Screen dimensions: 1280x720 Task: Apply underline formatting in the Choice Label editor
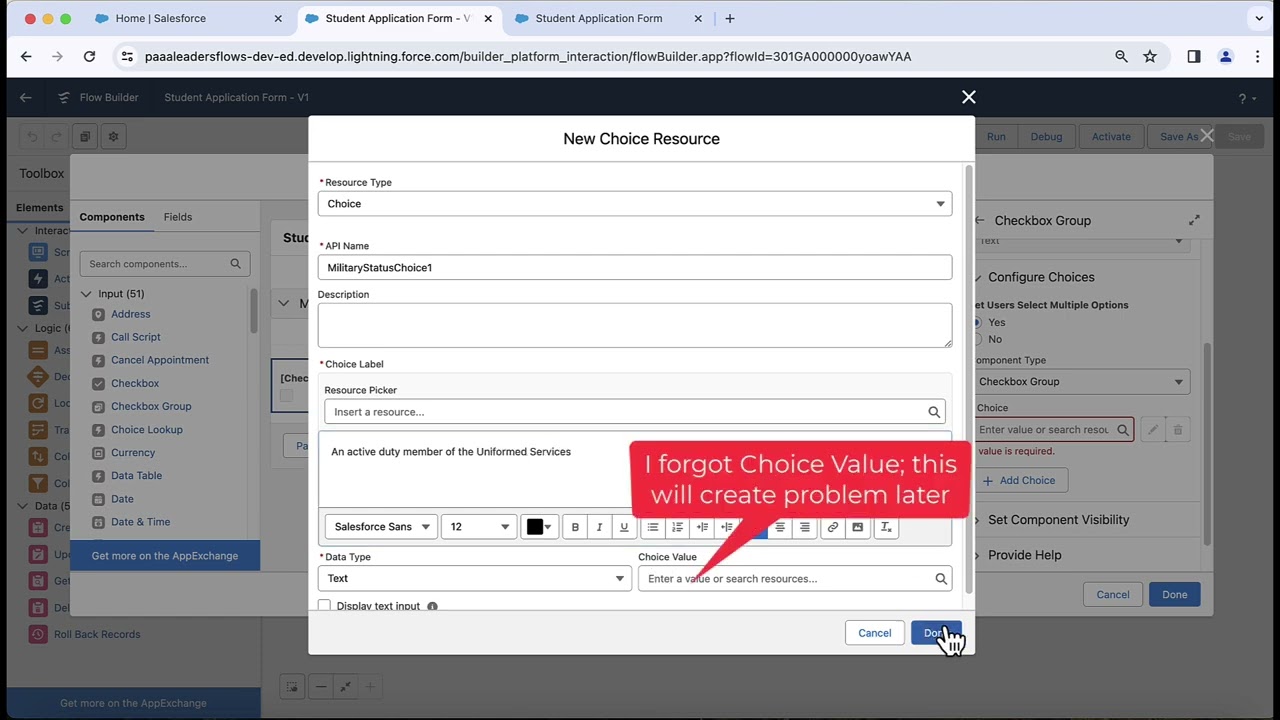click(624, 527)
